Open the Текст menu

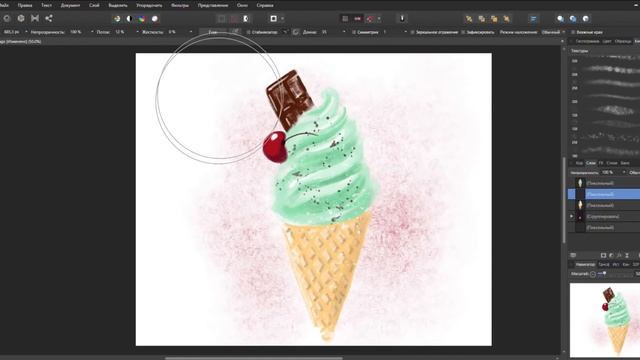click(x=47, y=5)
